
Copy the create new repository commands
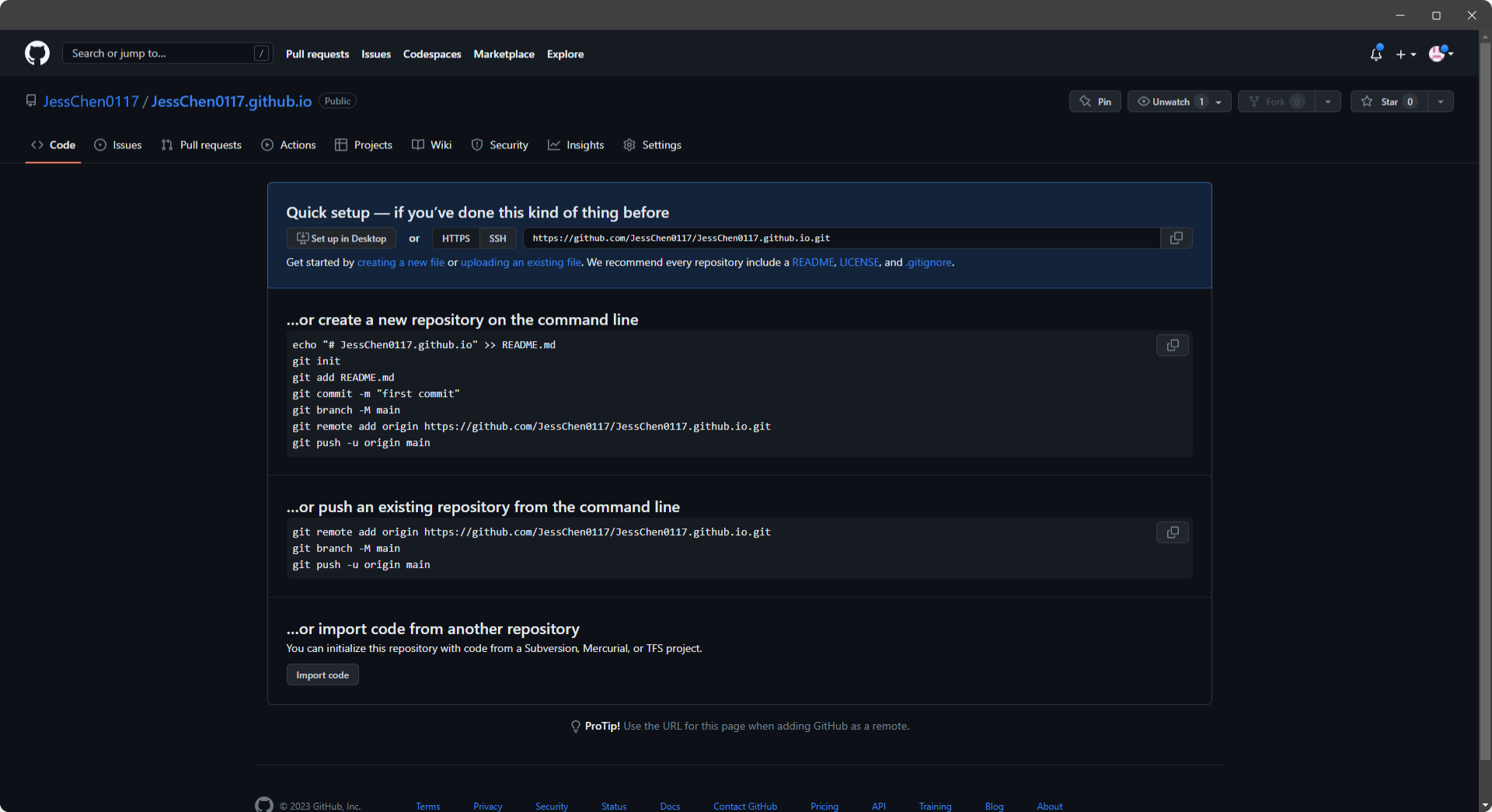click(1173, 345)
